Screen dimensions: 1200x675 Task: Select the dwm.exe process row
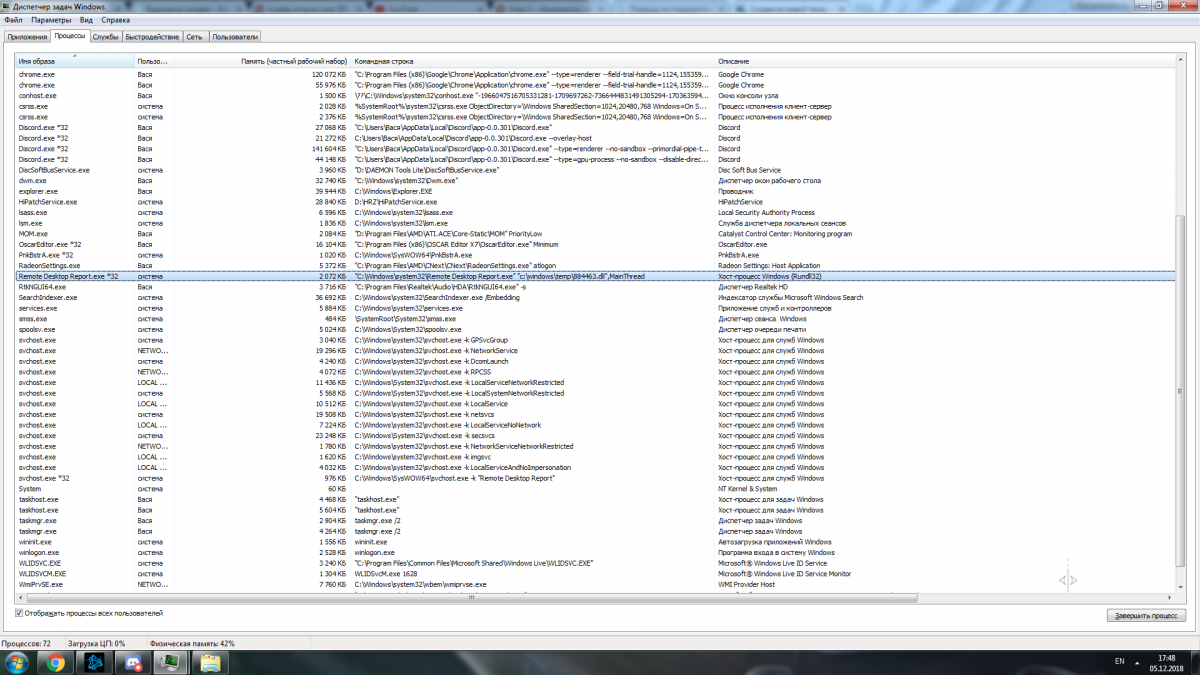coord(594,180)
